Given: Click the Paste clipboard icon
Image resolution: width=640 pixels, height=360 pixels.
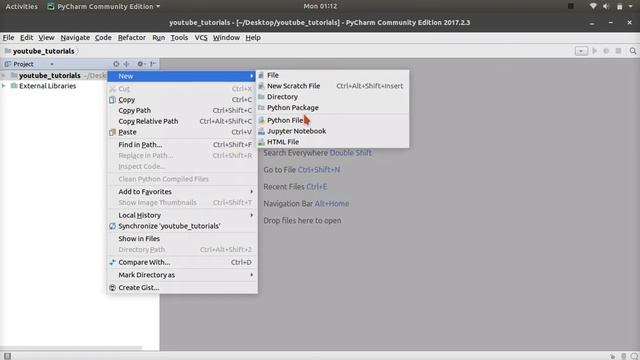Looking at the screenshot, I should (x=112, y=132).
